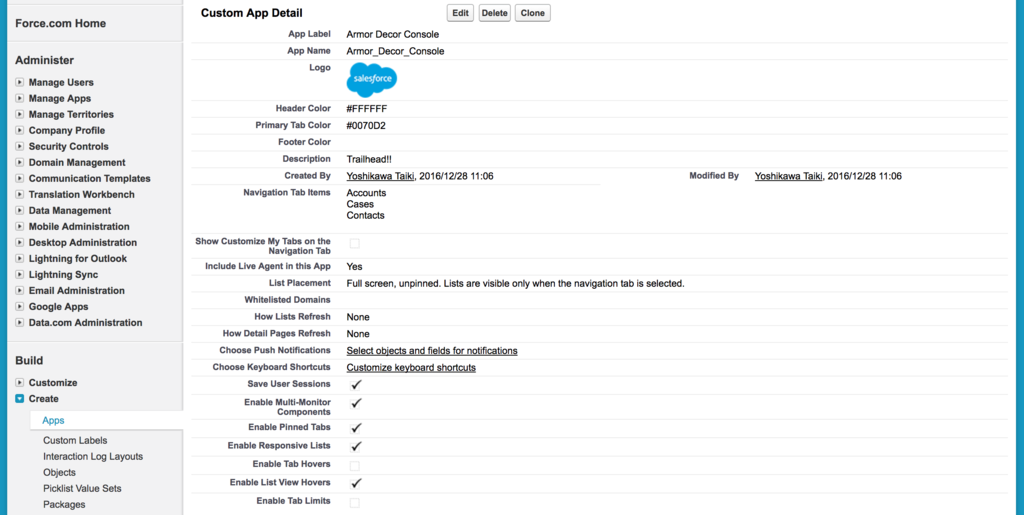This screenshot has width=1024, height=515.
Task: Open Interaction Log Layouts
Action: coord(93,457)
